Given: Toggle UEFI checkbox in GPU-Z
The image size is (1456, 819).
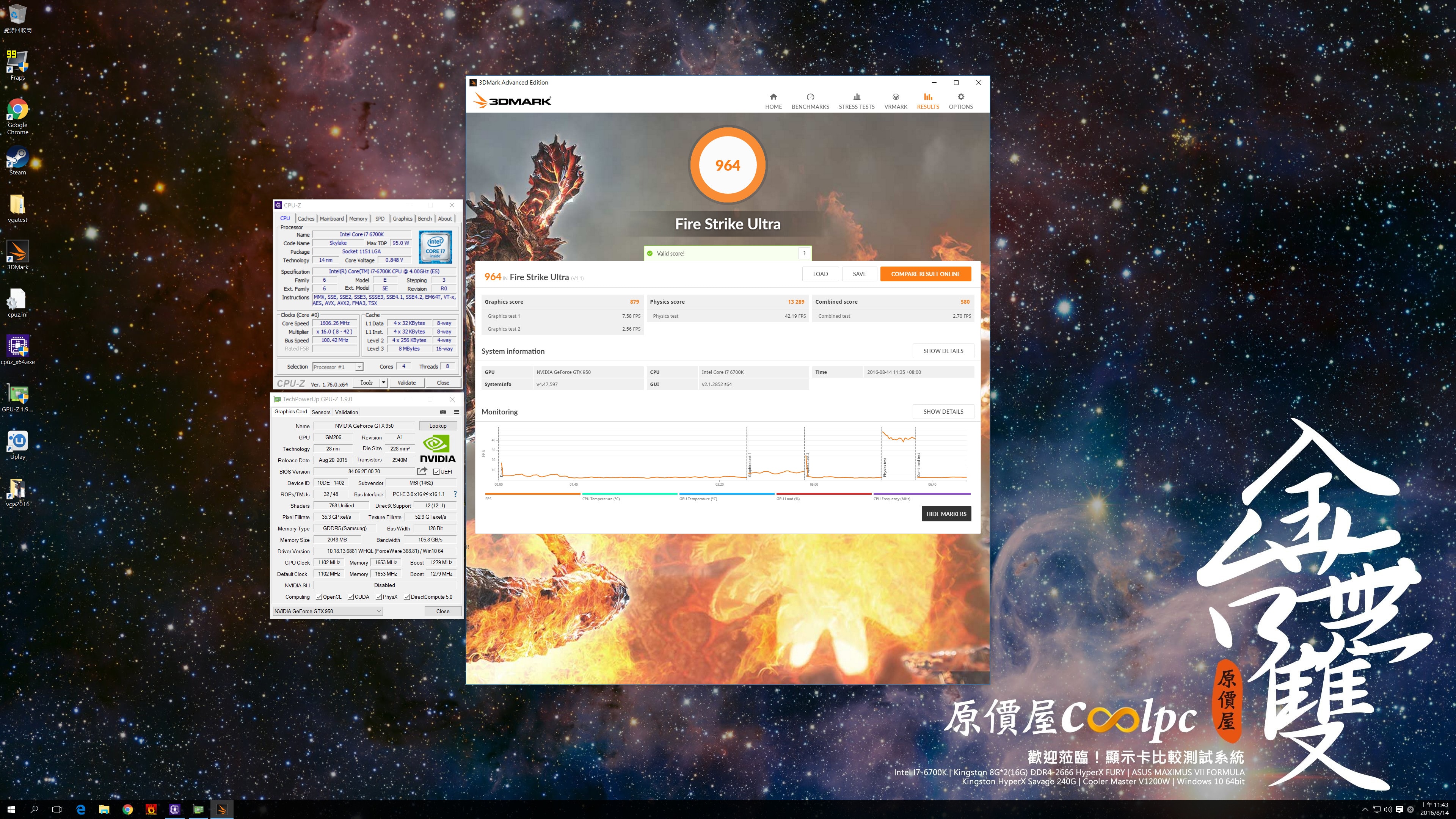Looking at the screenshot, I should click(436, 471).
